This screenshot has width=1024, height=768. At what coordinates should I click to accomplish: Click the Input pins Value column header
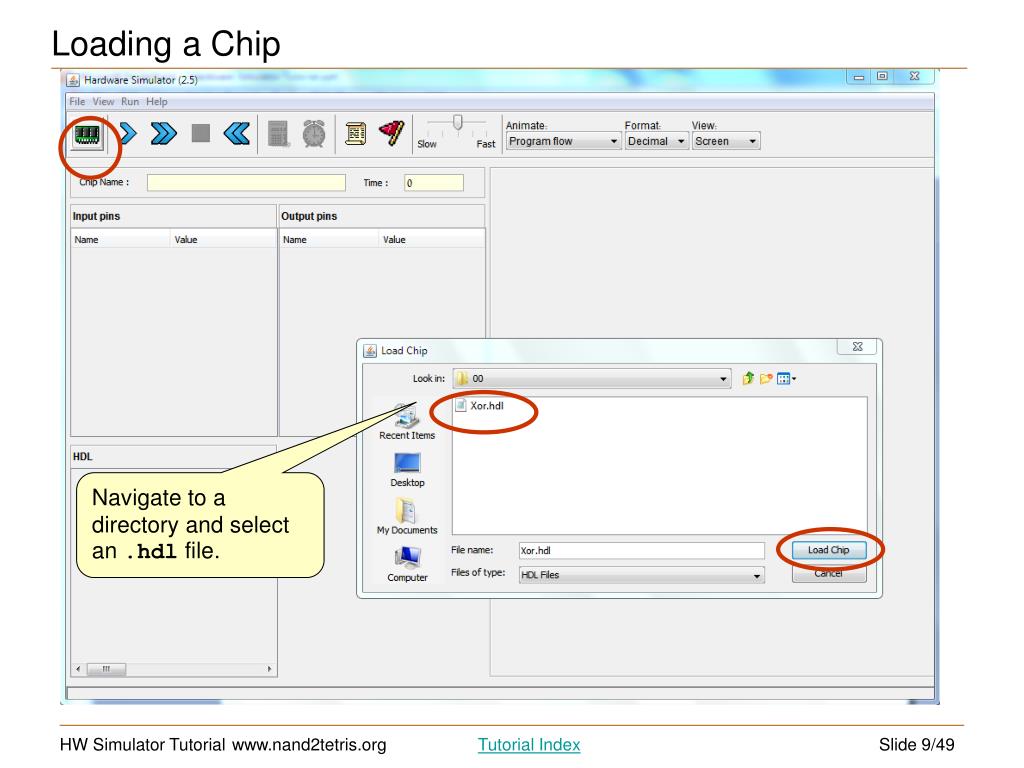pos(223,240)
